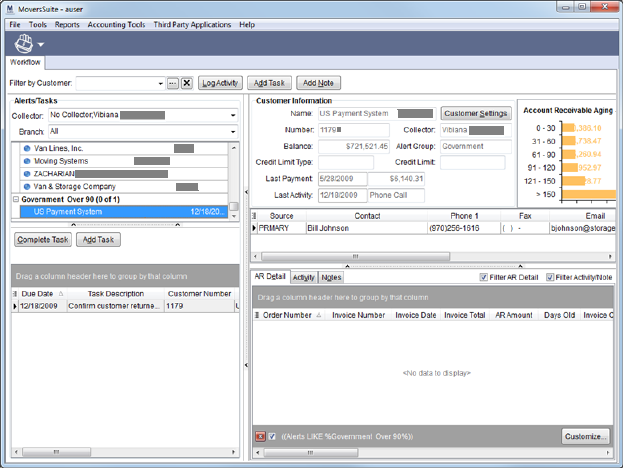
Task: Click the ellipsis browse button beside customer filter
Action: (x=172, y=83)
